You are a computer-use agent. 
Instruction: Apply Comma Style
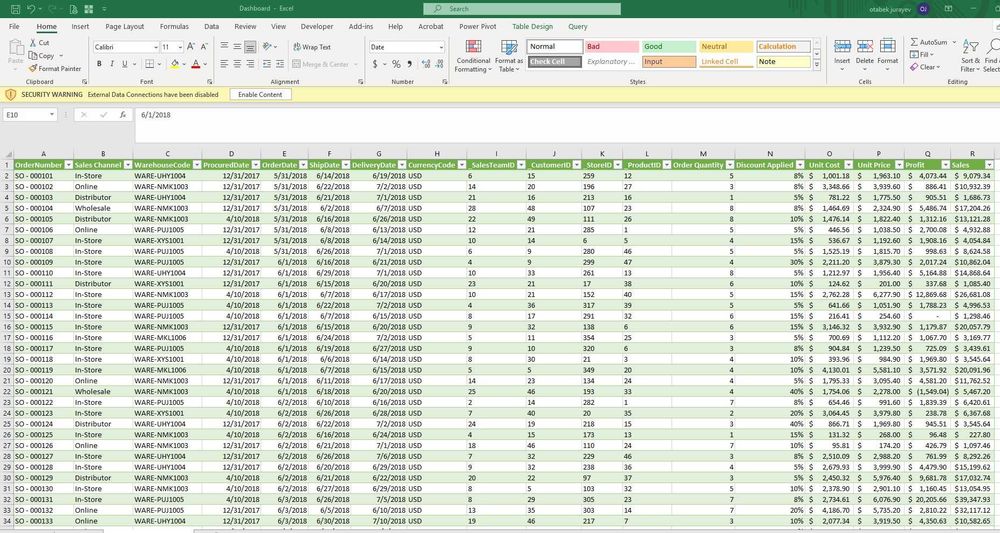tap(409, 64)
